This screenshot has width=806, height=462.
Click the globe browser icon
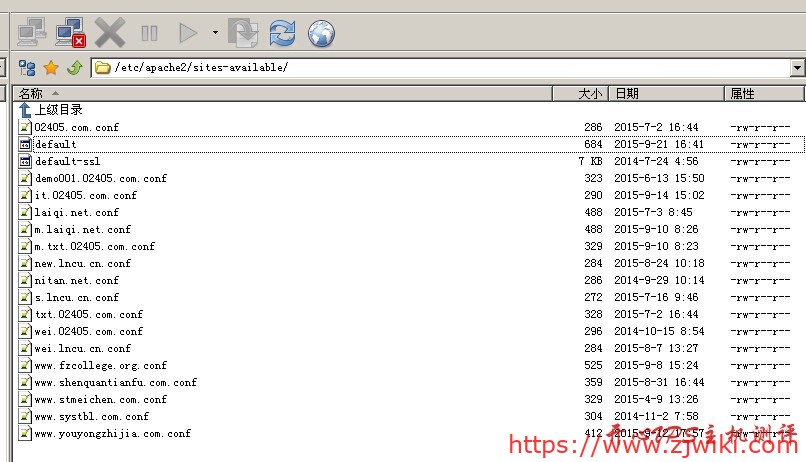321,33
